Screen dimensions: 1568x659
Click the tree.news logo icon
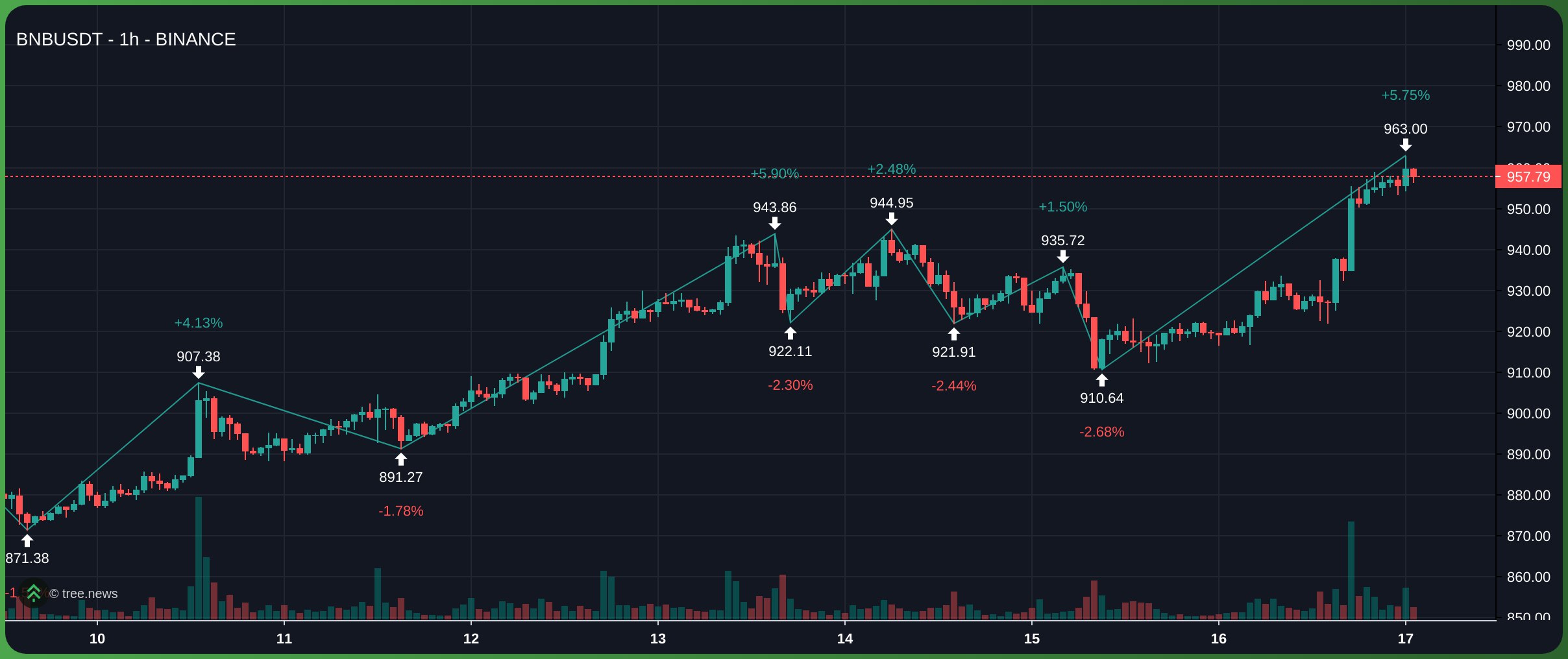pos(34,593)
